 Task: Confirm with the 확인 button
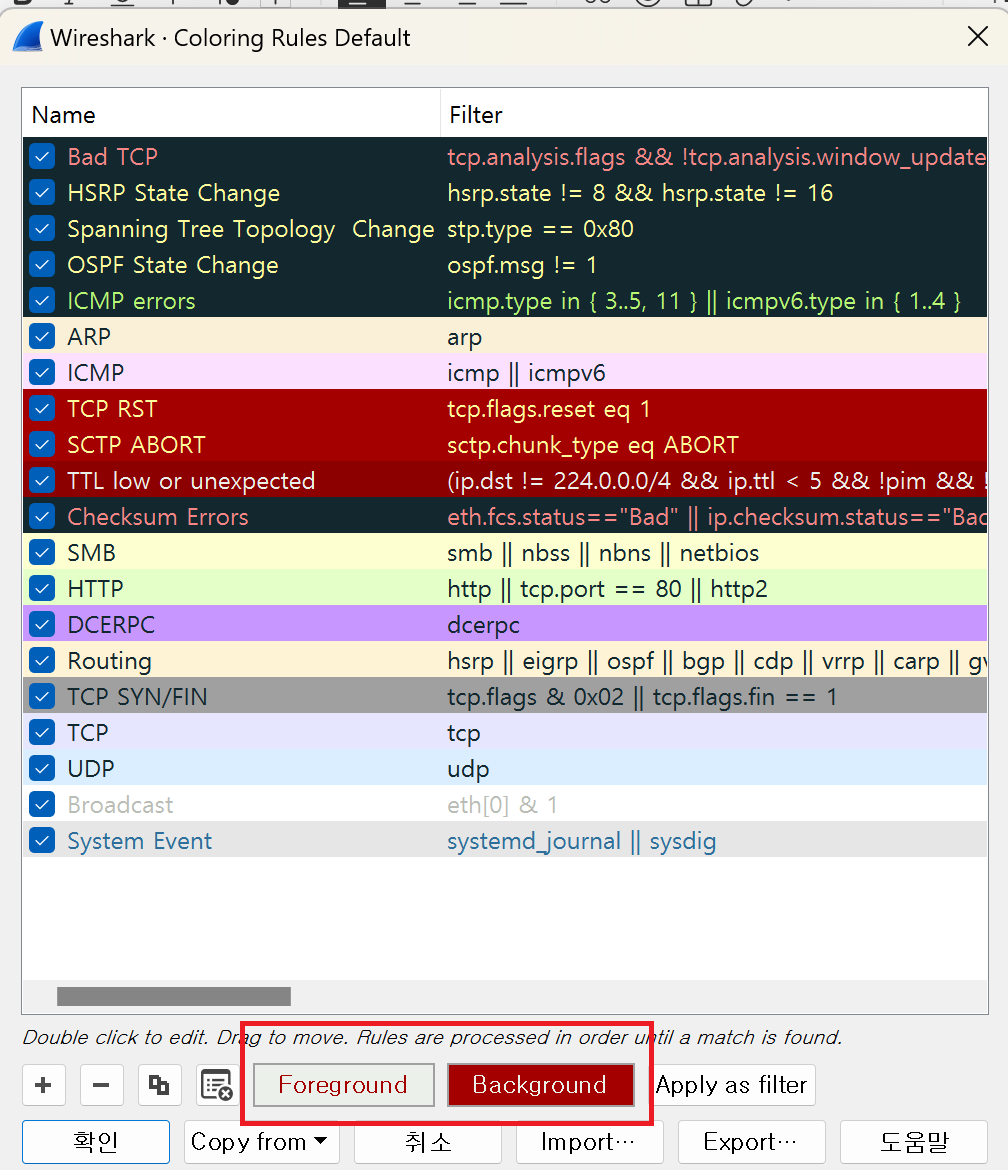96,1142
